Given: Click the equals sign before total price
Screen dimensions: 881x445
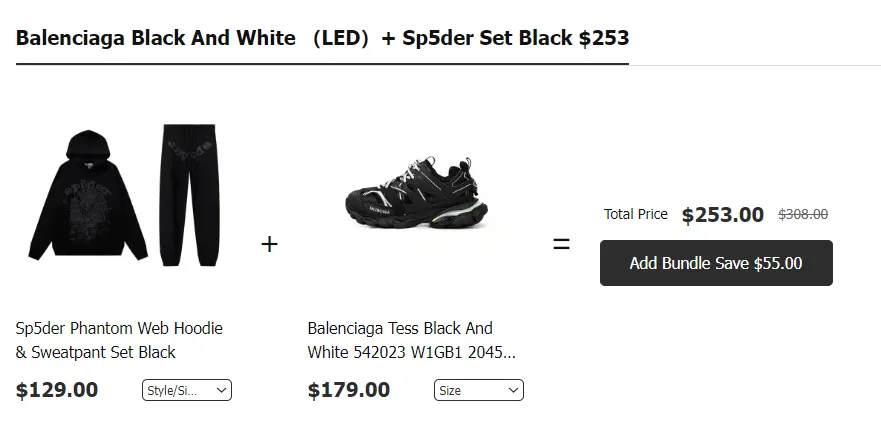Looking at the screenshot, I should pyautogui.click(x=561, y=243).
